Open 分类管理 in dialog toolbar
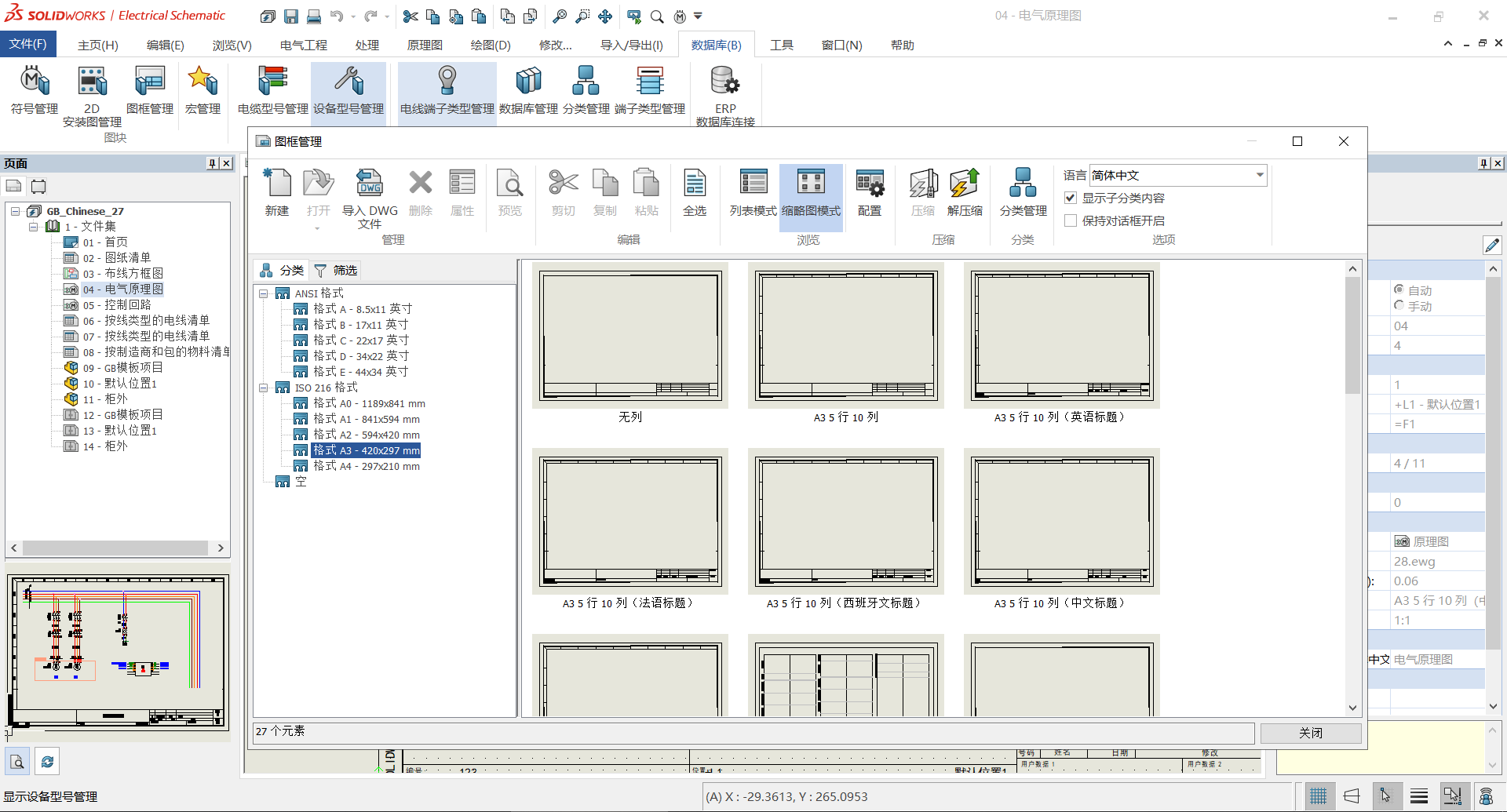 [1023, 193]
